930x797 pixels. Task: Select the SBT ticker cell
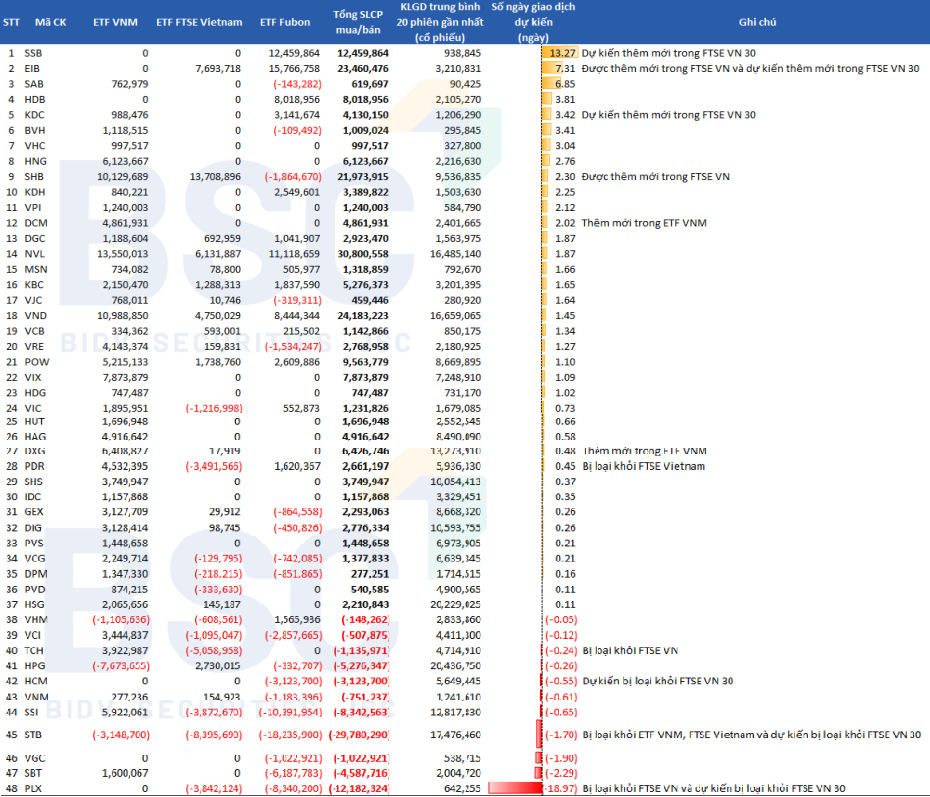pyautogui.click(x=33, y=773)
